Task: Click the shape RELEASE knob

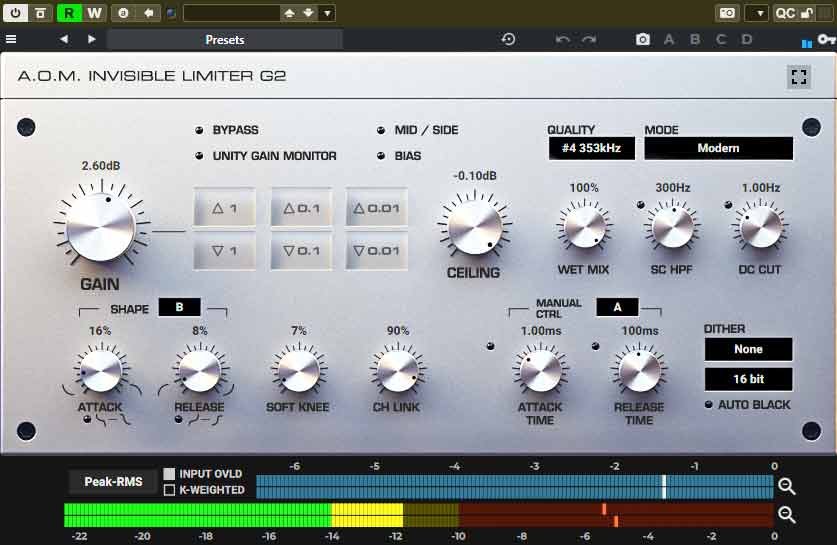Action: tap(200, 371)
